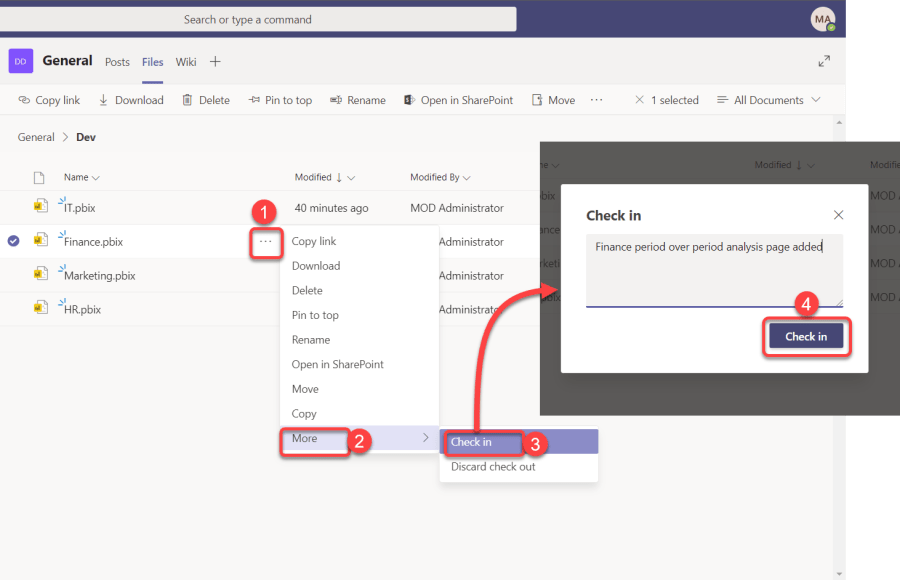Clear selection using '1 selected' X
This screenshot has width=900, height=580.
pos(640,100)
